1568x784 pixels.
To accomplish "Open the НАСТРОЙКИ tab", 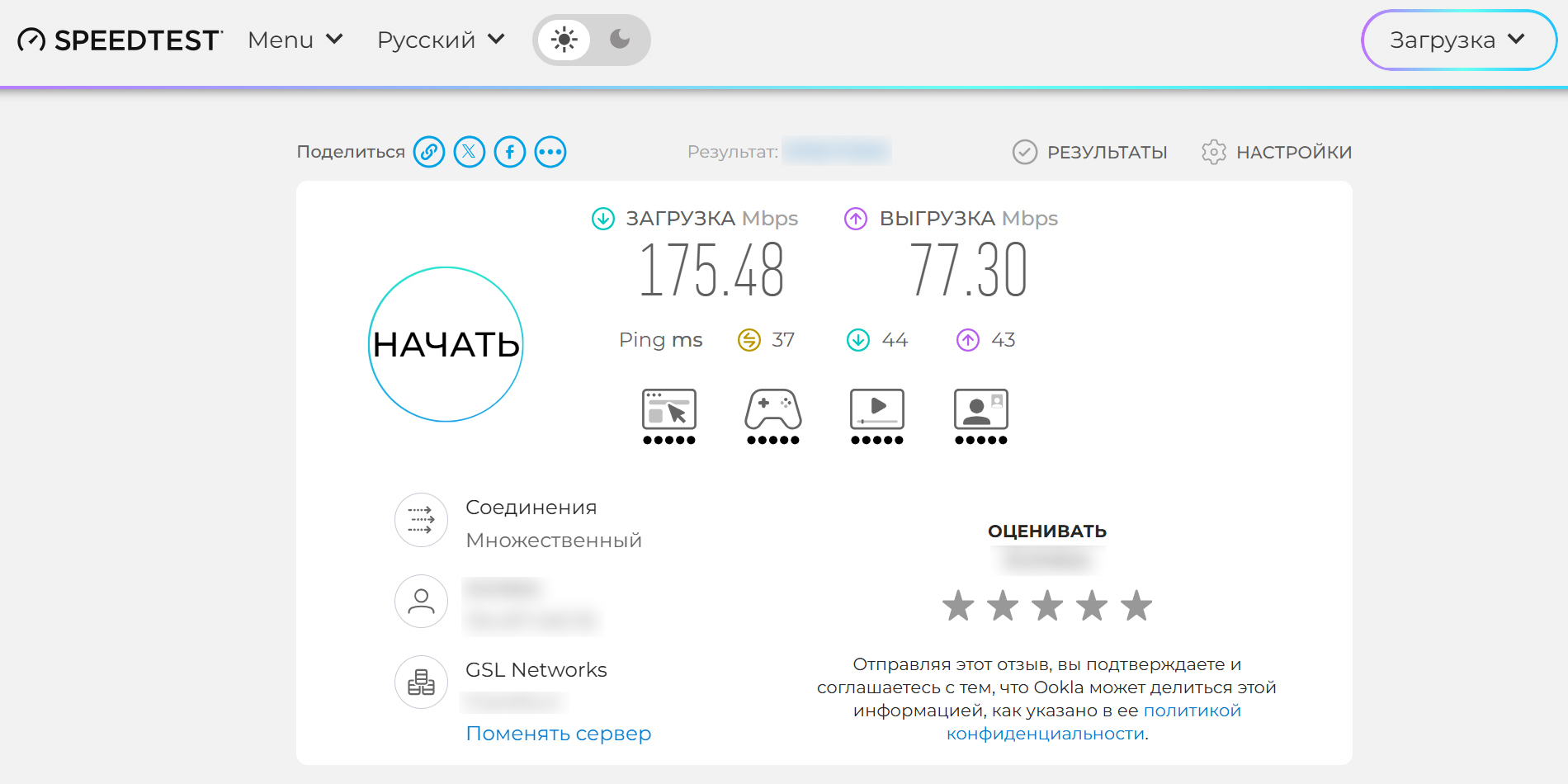I will point(1277,152).
